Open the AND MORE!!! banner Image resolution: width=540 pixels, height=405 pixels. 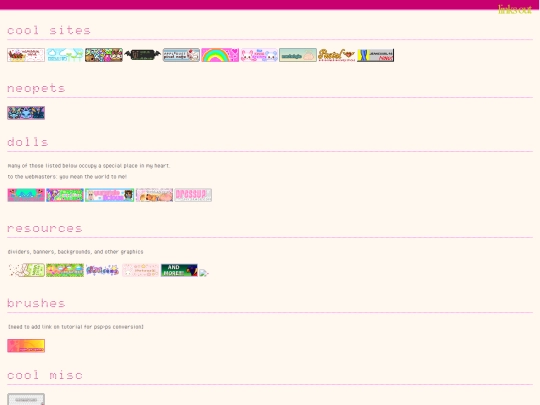coord(179,270)
